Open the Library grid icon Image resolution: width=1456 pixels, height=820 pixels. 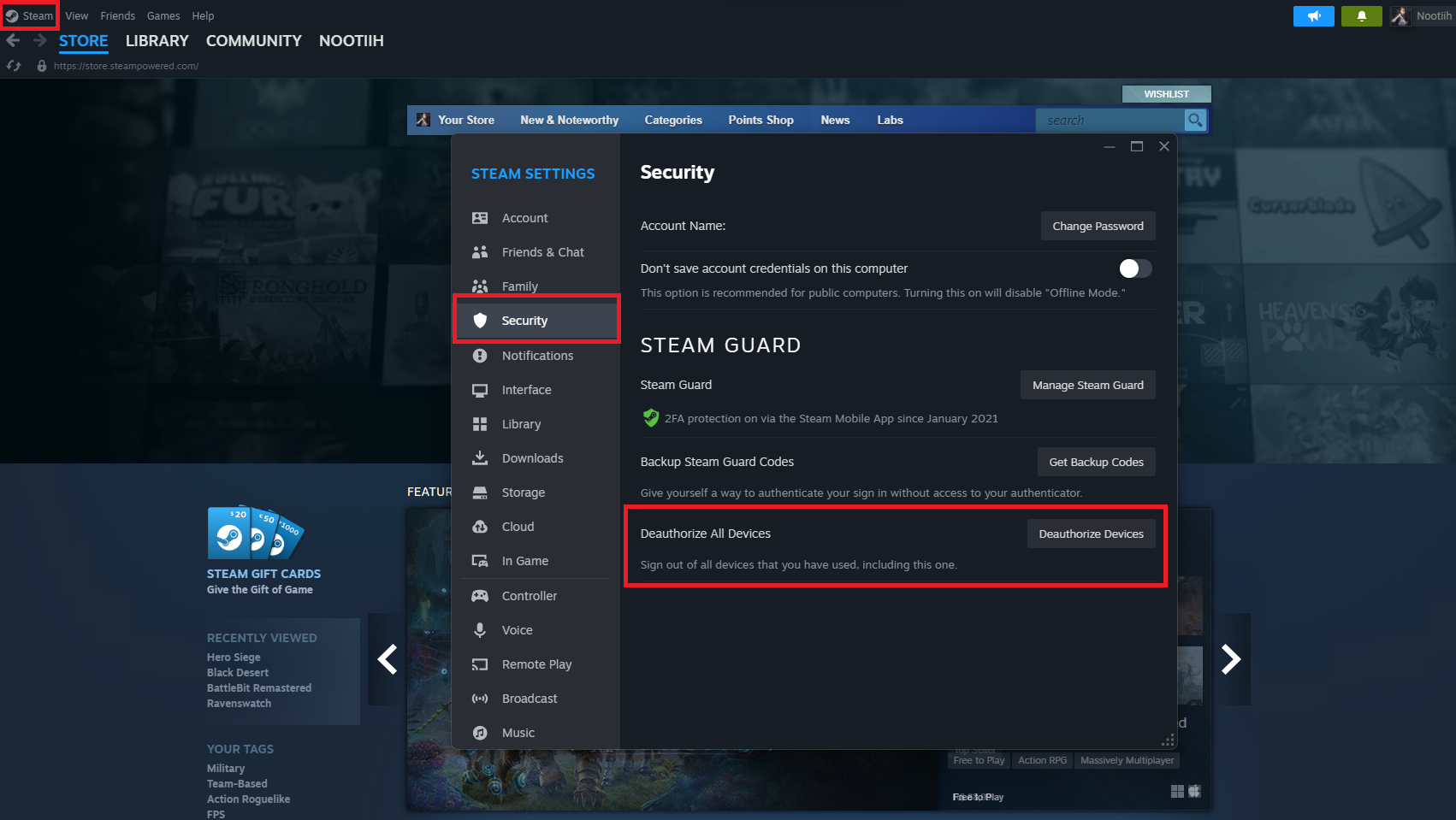480,424
